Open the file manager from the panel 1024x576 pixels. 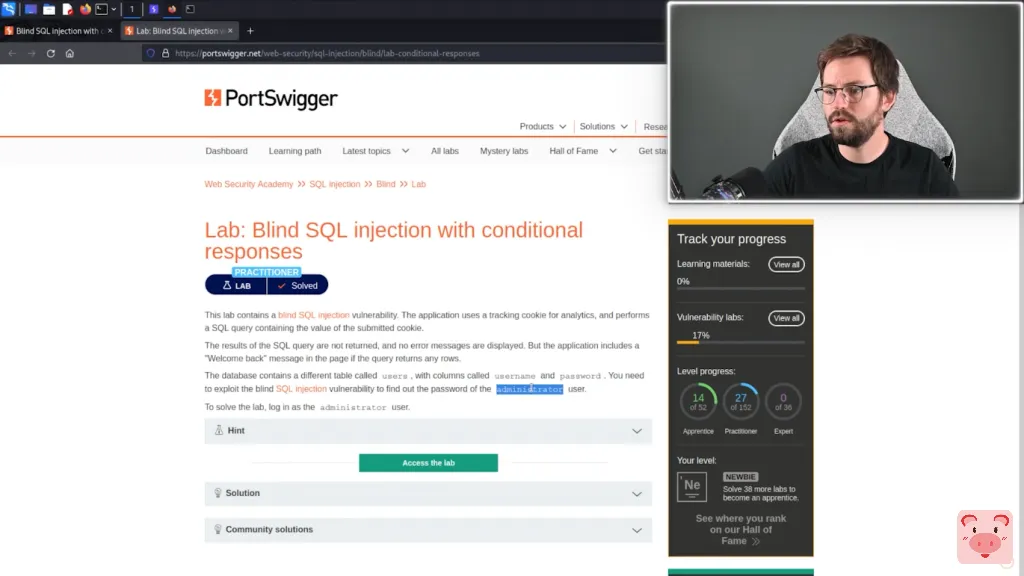[49, 9]
